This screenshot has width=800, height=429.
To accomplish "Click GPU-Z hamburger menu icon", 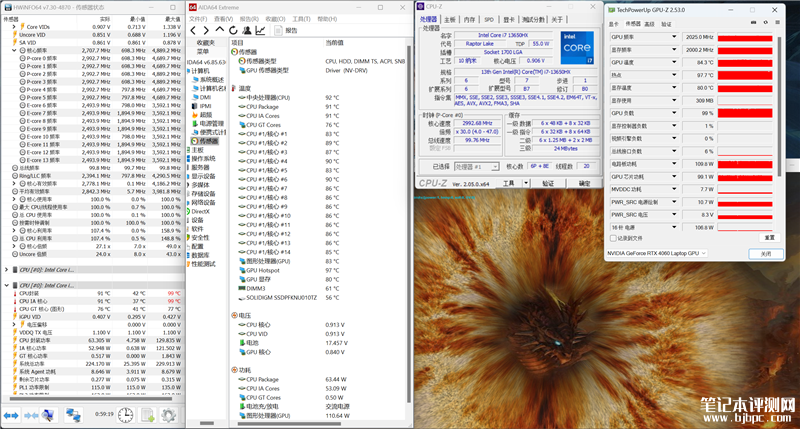I will click(x=777, y=22).
